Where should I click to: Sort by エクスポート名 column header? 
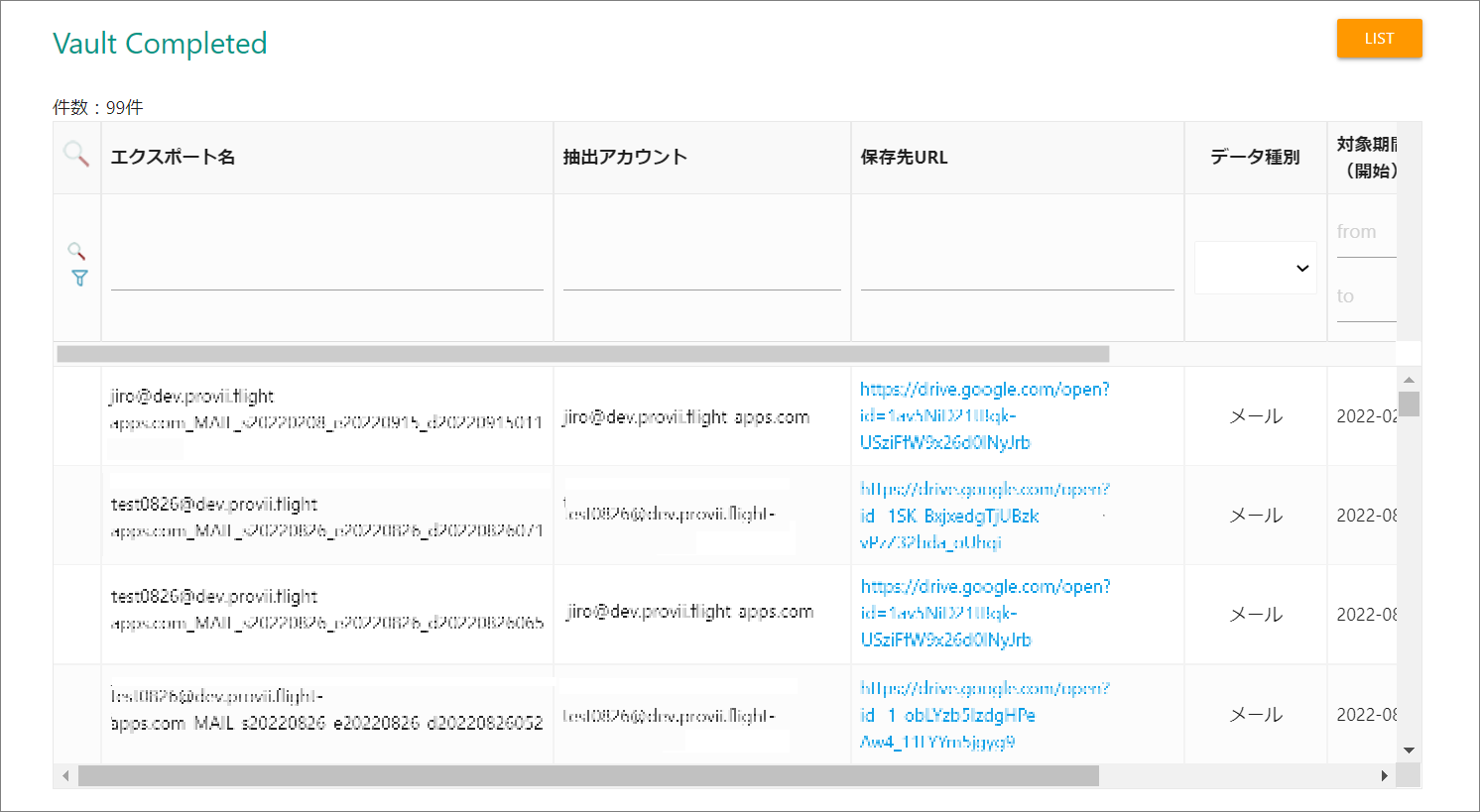(173, 157)
